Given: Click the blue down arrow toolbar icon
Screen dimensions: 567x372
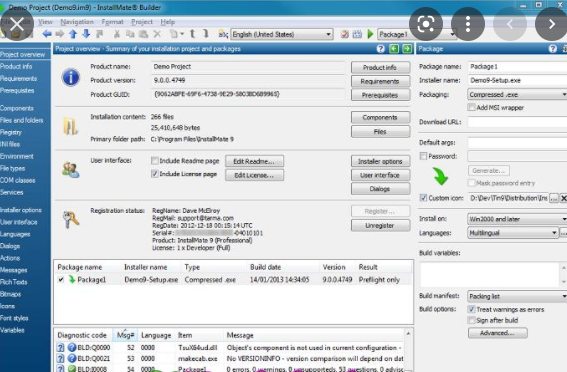Looking at the screenshot, I should 86,34.
